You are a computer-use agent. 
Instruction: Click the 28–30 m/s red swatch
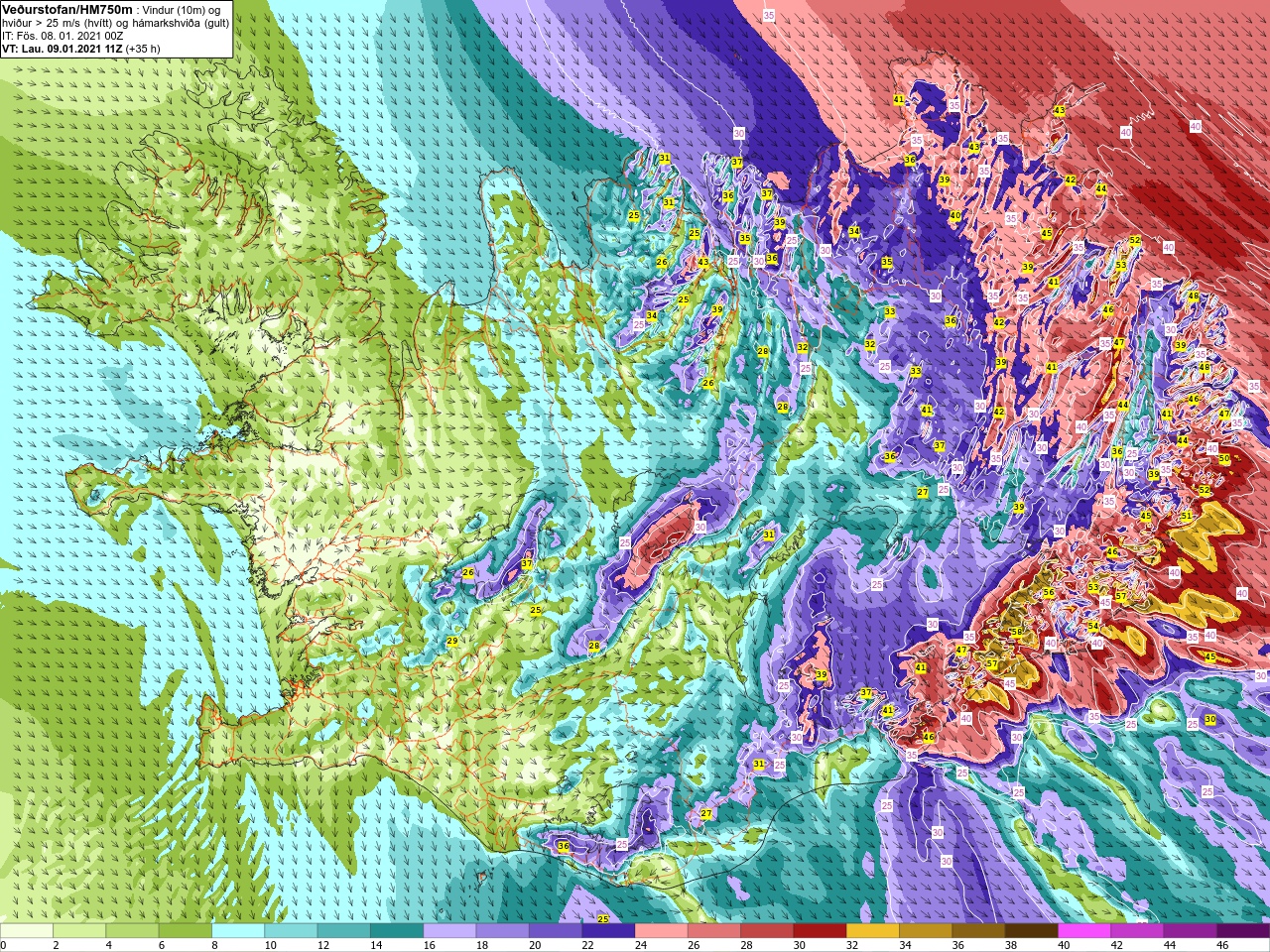[767, 930]
